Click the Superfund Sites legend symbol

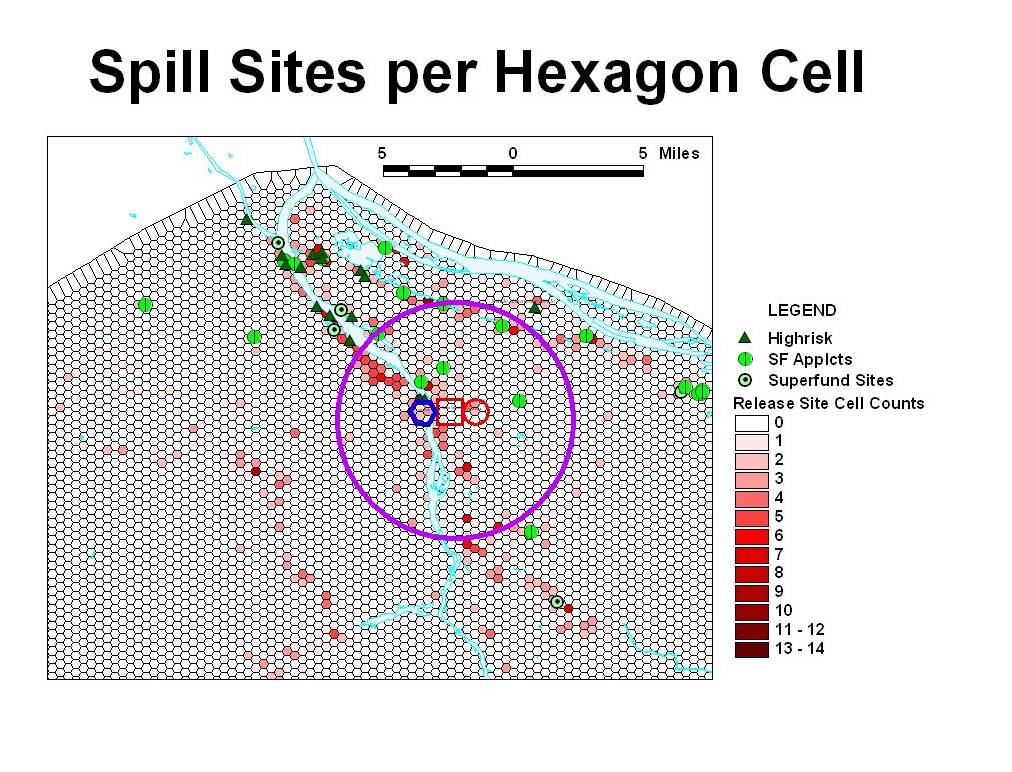pos(744,380)
